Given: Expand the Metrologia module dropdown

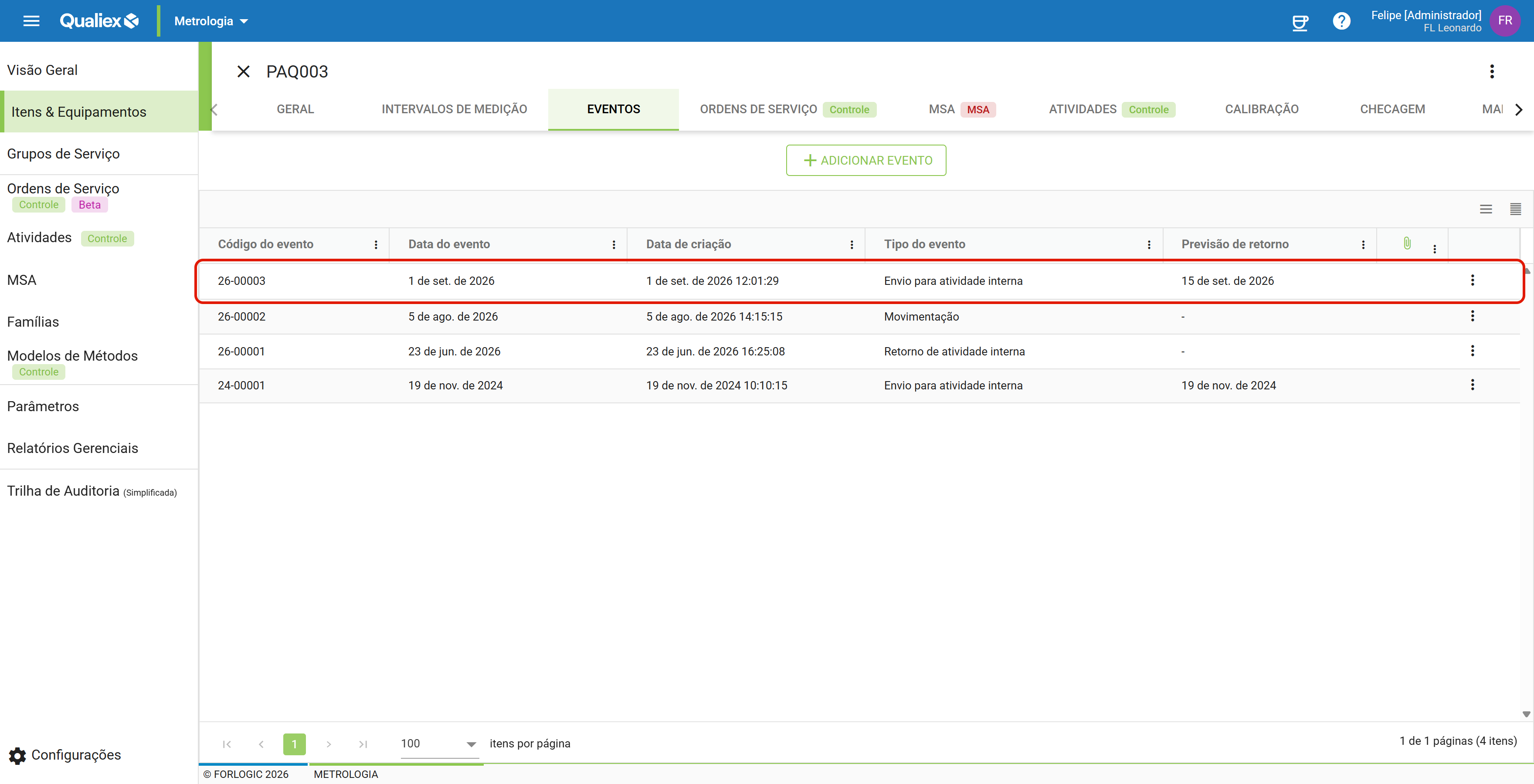Looking at the screenshot, I should coord(211,21).
